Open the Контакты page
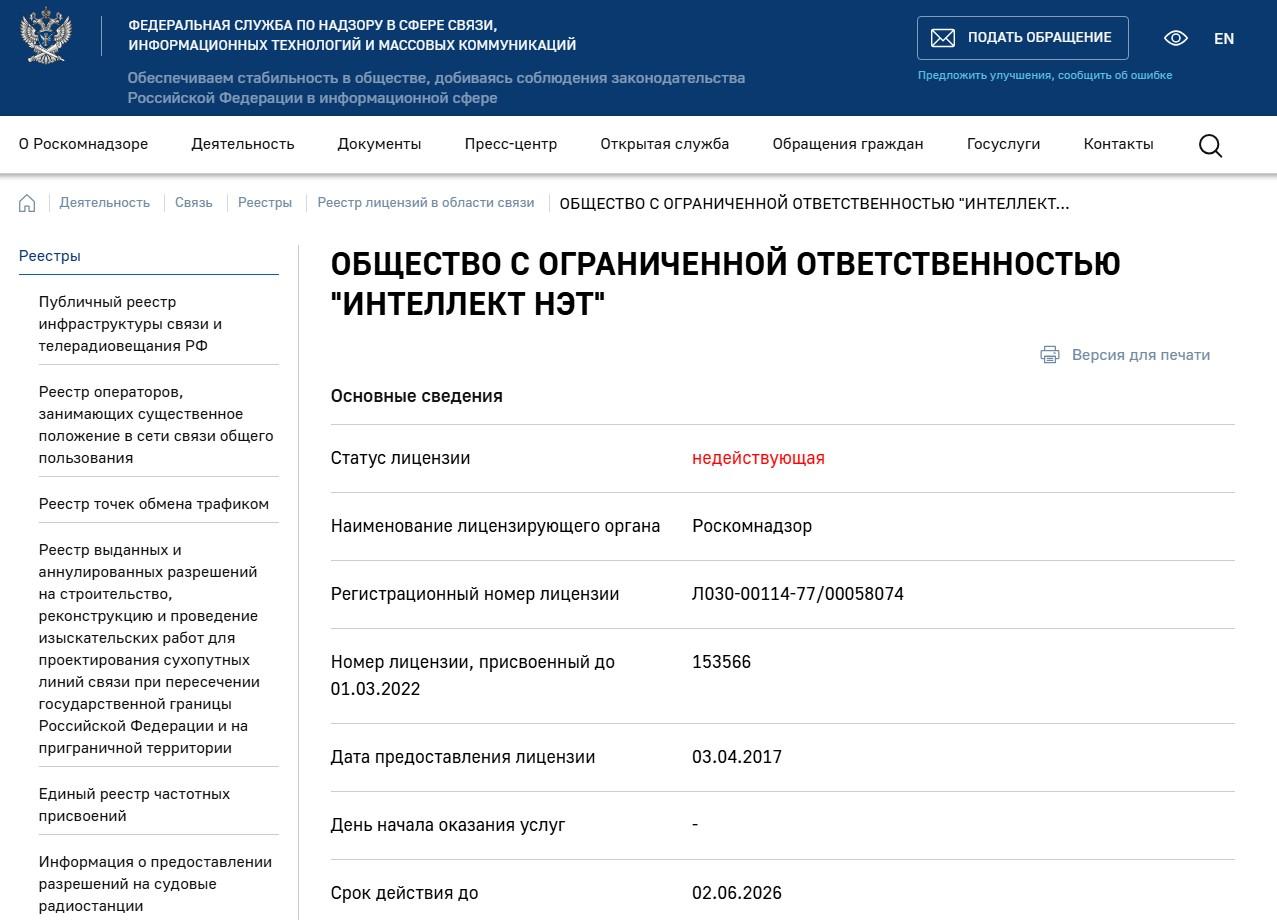The image size is (1277, 920). tap(1118, 144)
